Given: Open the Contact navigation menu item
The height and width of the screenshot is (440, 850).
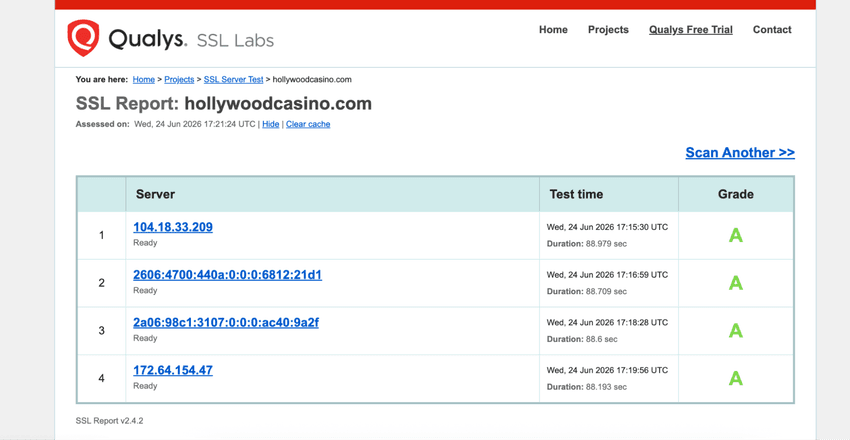Looking at the screenshot, I should [772, 30].
